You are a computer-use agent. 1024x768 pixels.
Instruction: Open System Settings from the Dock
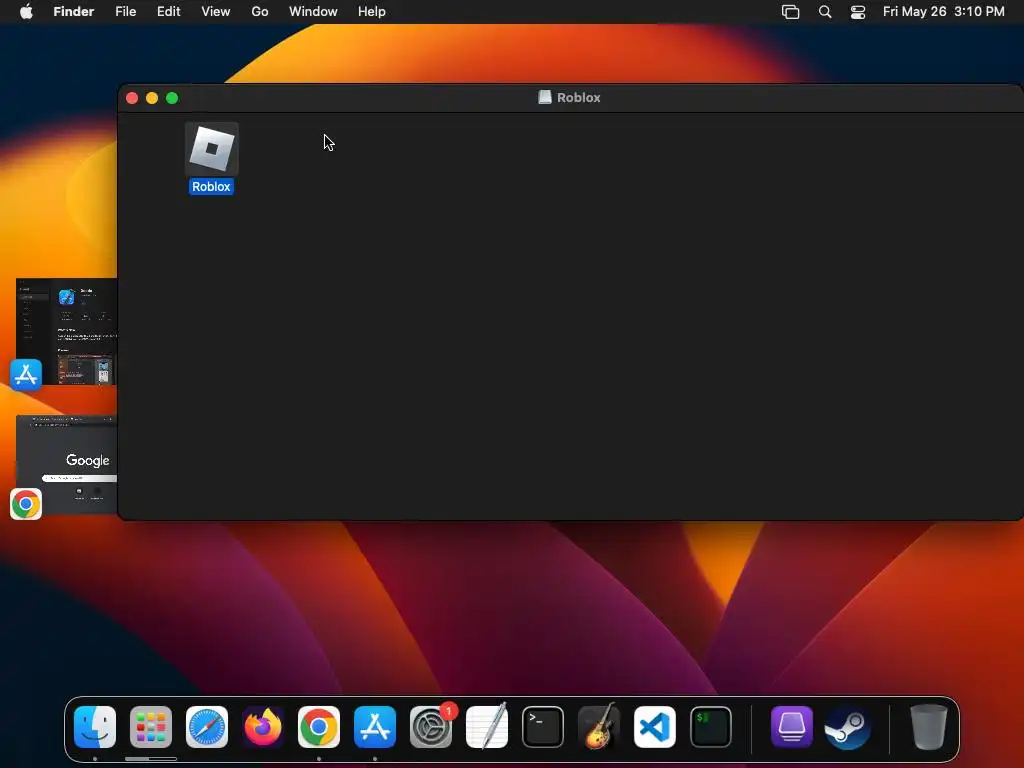(431, 727)
